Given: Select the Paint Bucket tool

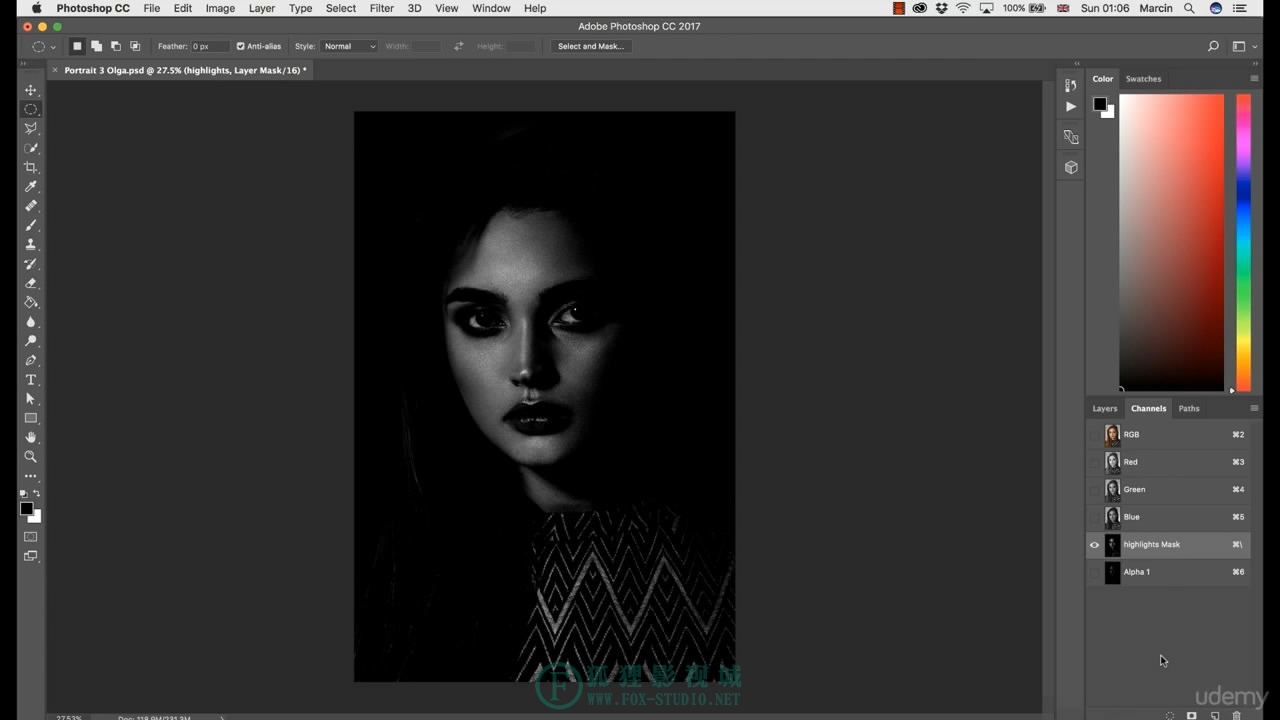Looking at the screenshot, I should point(31,302).
